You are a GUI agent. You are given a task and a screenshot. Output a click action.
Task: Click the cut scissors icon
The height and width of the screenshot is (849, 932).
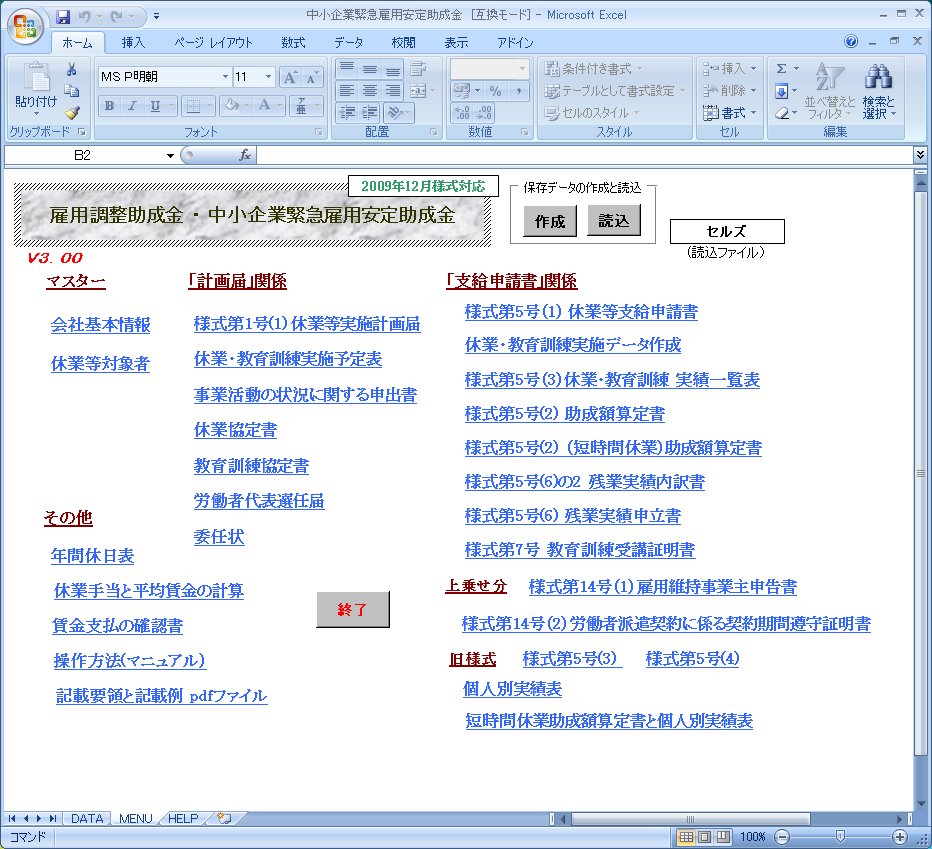(x=71, y=70)
